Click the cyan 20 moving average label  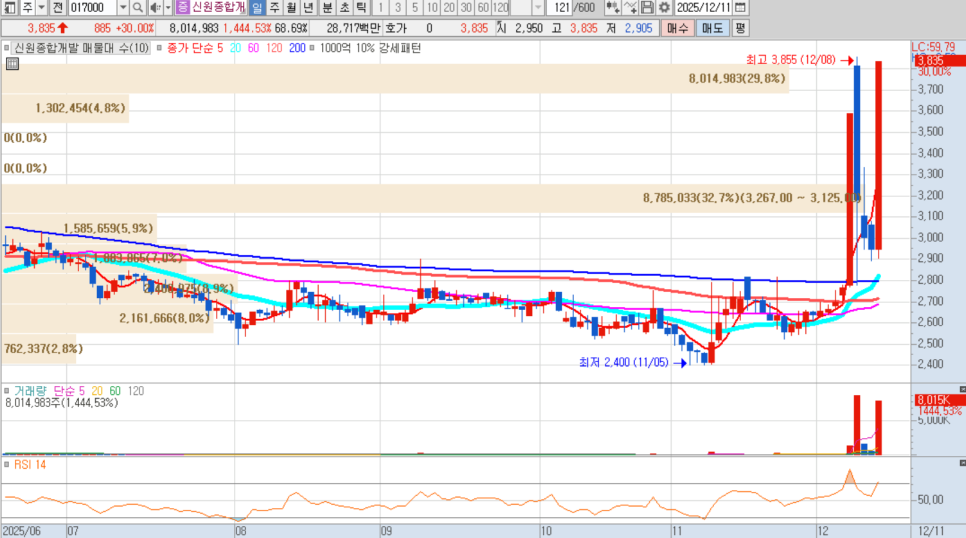235,48
